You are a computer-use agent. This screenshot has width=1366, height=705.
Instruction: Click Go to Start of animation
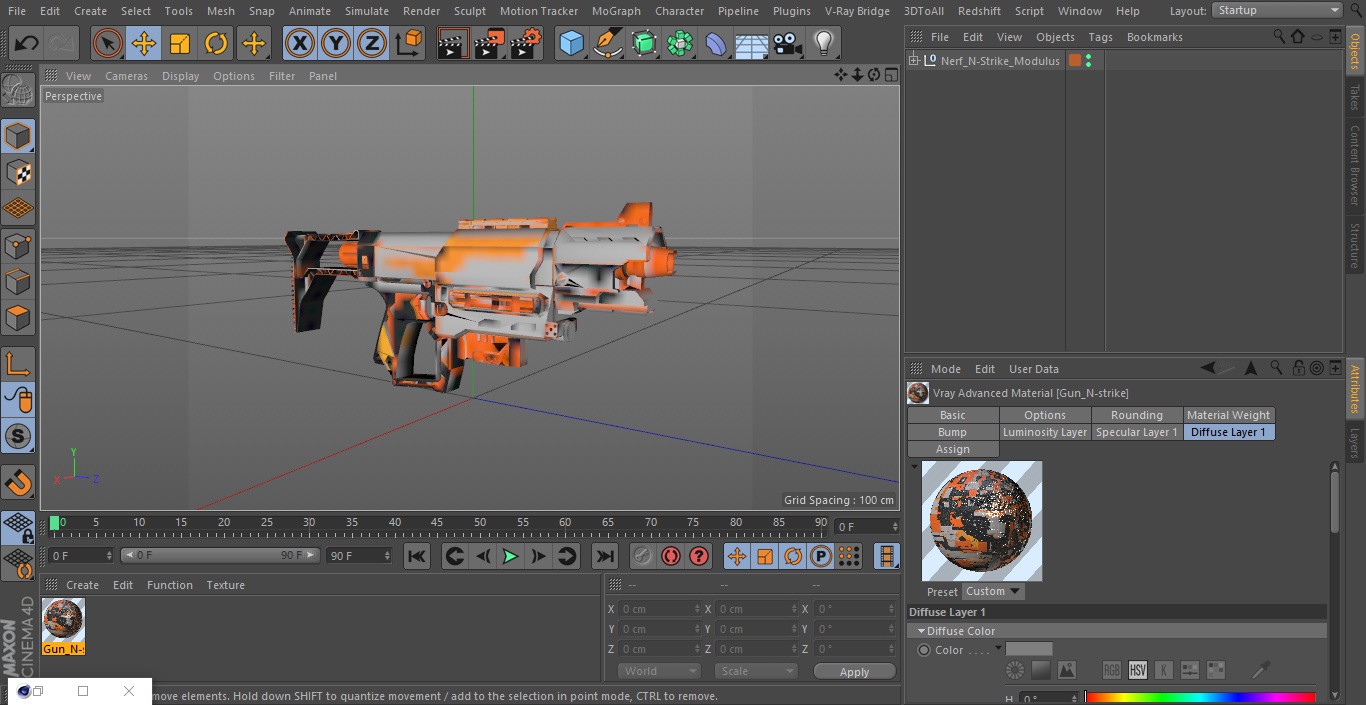pos(417,556)
